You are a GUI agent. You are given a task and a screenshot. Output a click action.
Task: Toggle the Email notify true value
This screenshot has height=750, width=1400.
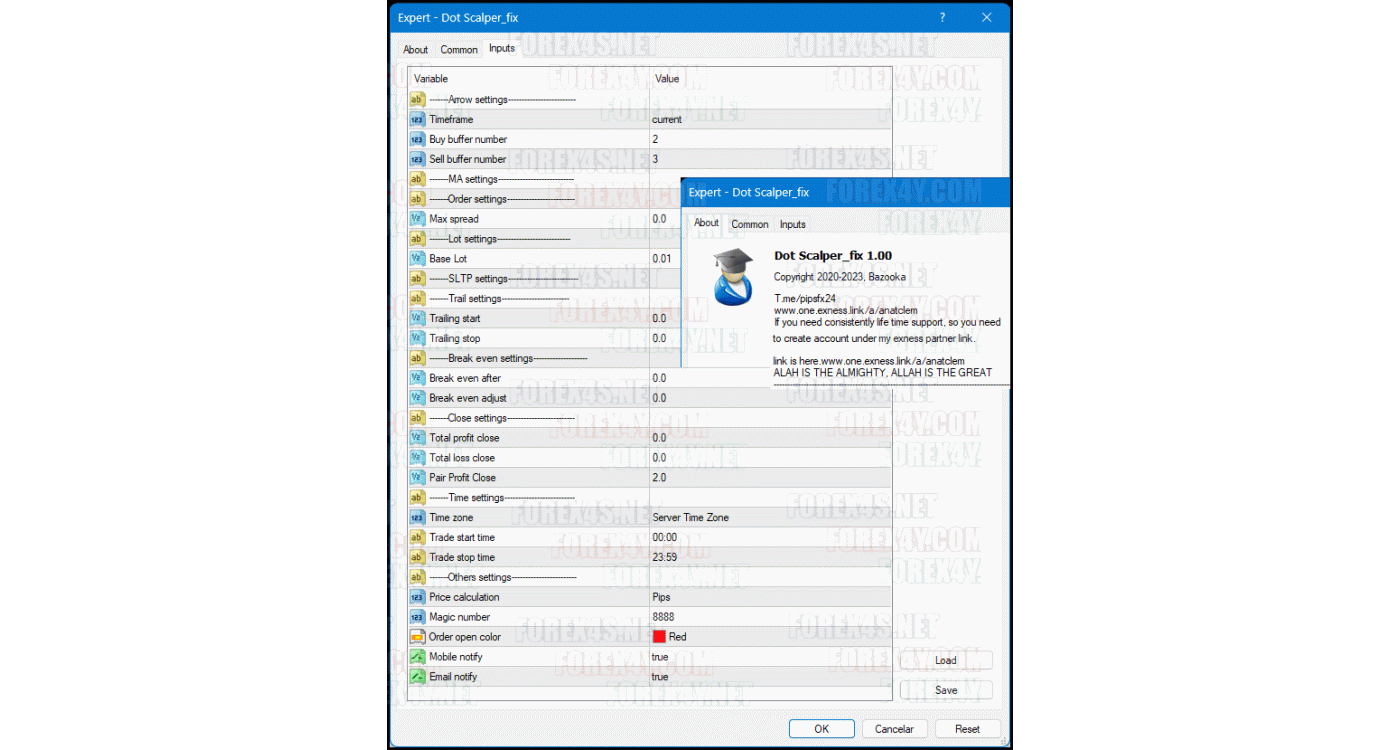pos(660,677)
